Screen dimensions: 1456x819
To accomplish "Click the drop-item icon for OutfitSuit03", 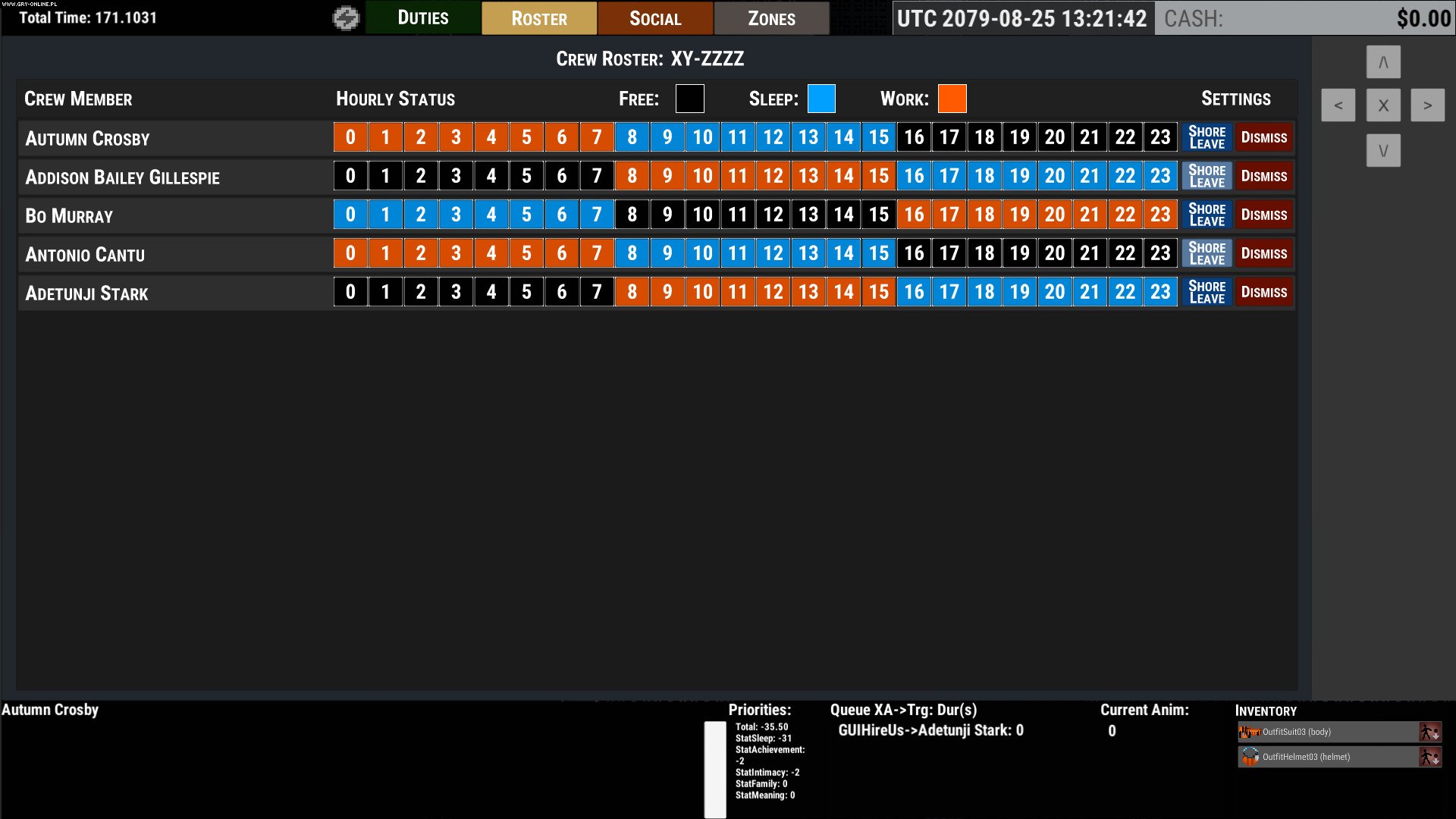I will [x=1432, y=732].
